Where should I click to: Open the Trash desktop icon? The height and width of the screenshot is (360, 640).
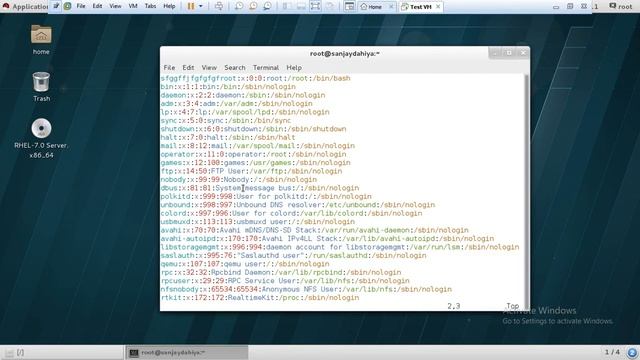(x=41, y=87)
